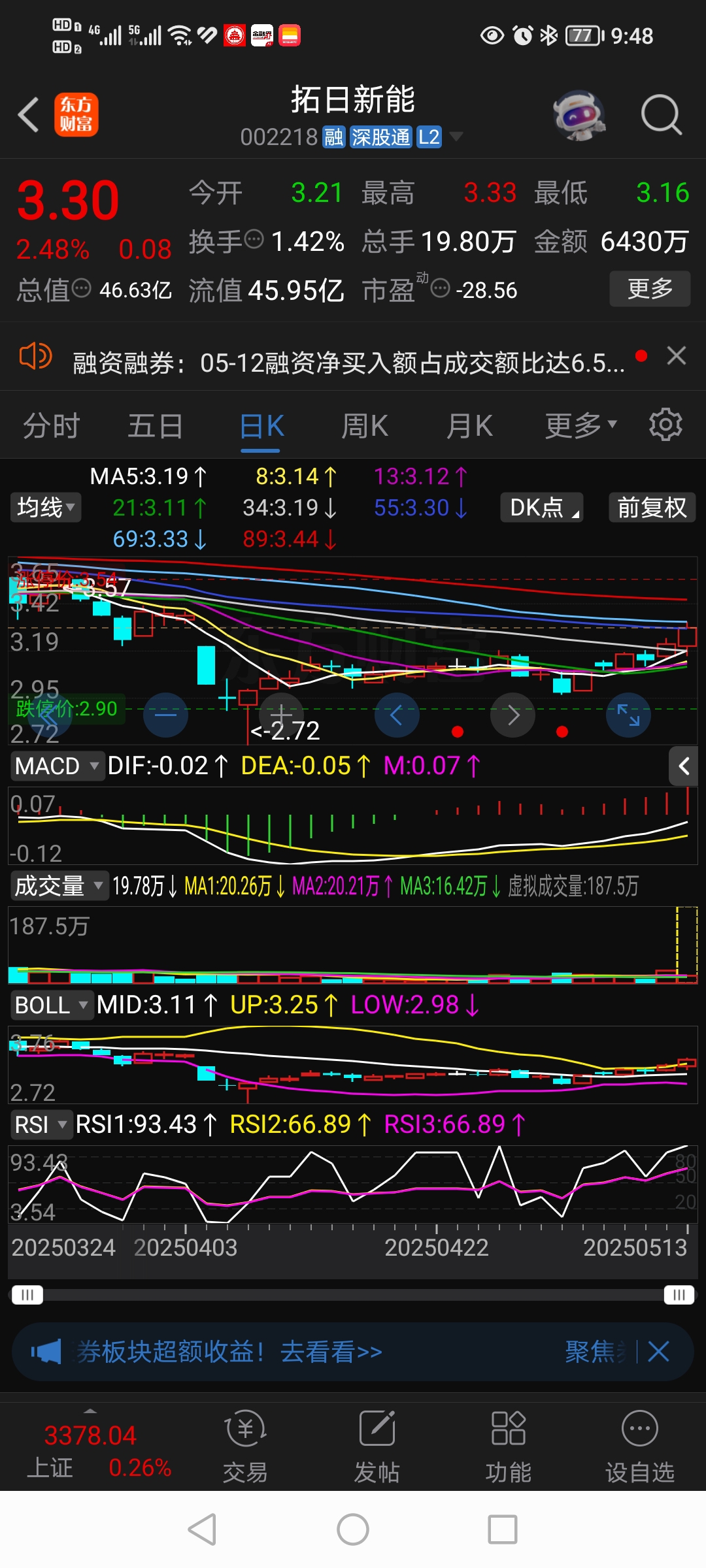Switch to 周K tab
Viewport: 706px width, 1568px height.
pos(365,426)
